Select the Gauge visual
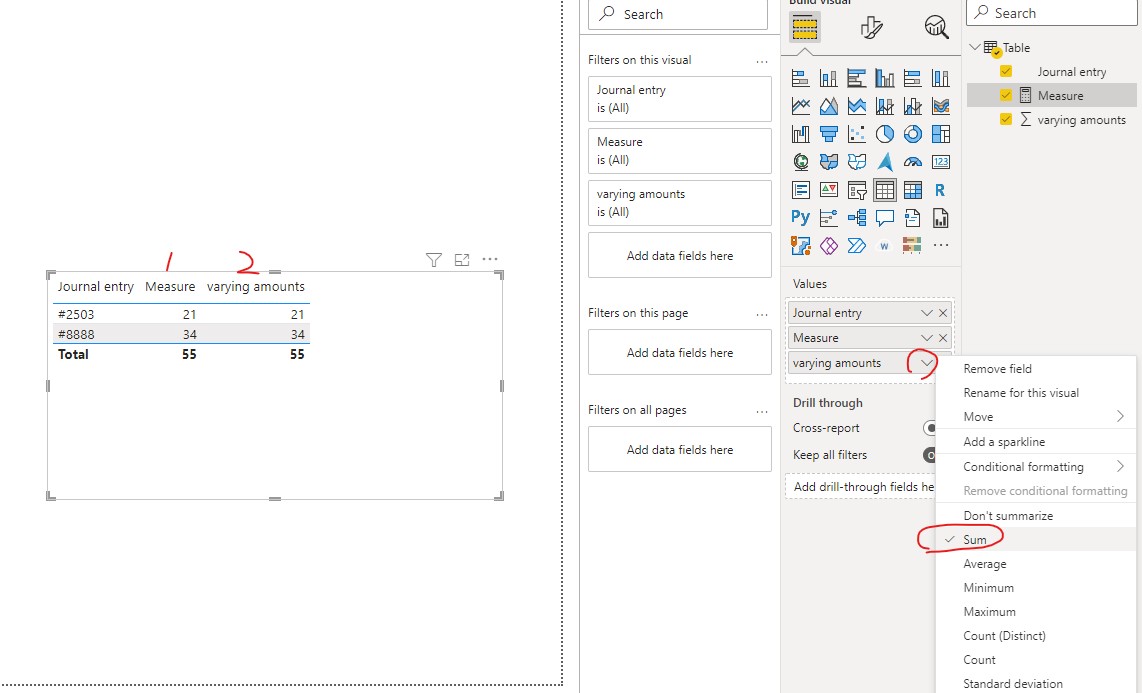This screenshot has width=1142, height=693. [913, 162]
